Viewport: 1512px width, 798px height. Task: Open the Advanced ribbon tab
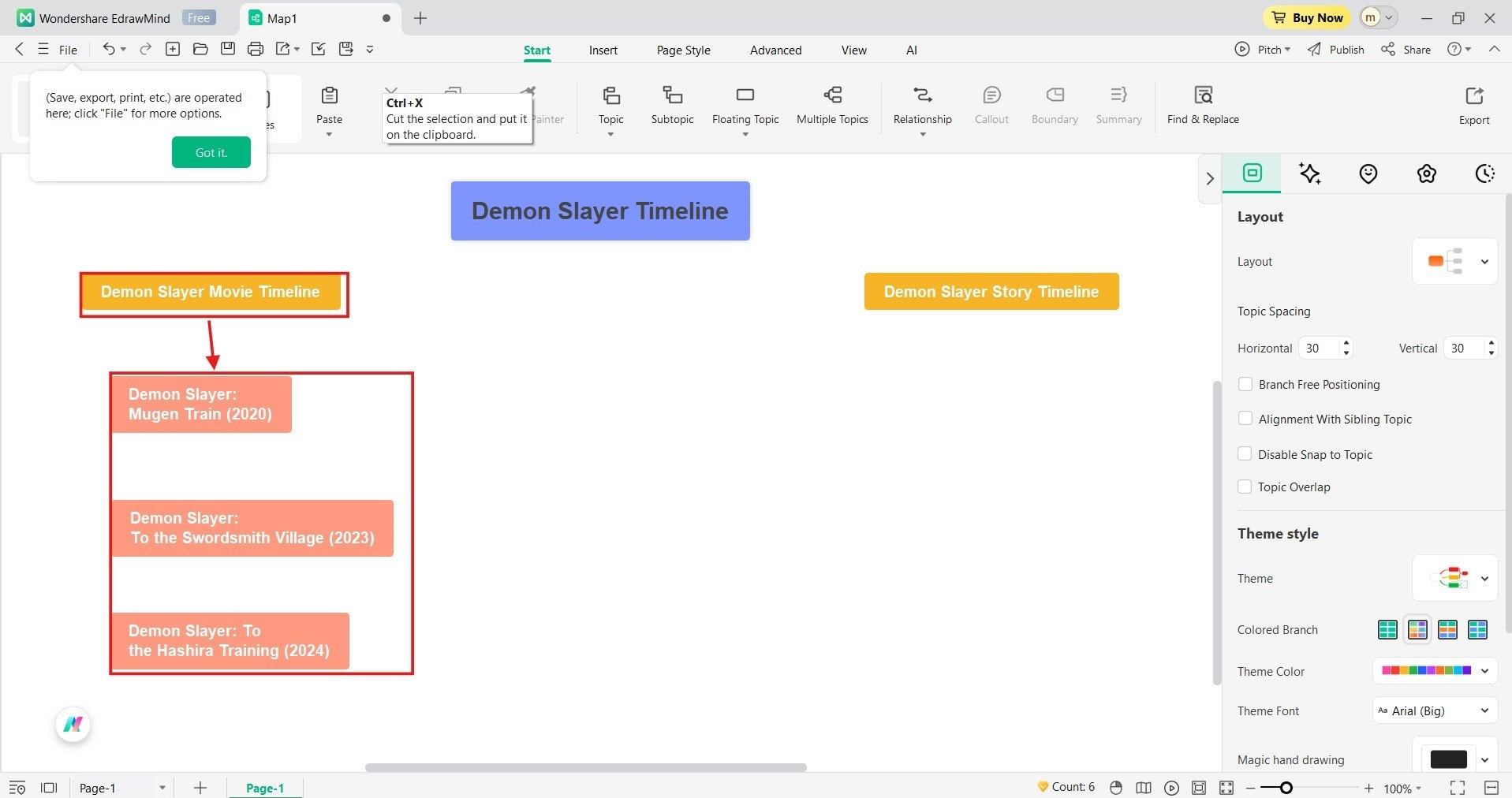(x=775, y=50)
